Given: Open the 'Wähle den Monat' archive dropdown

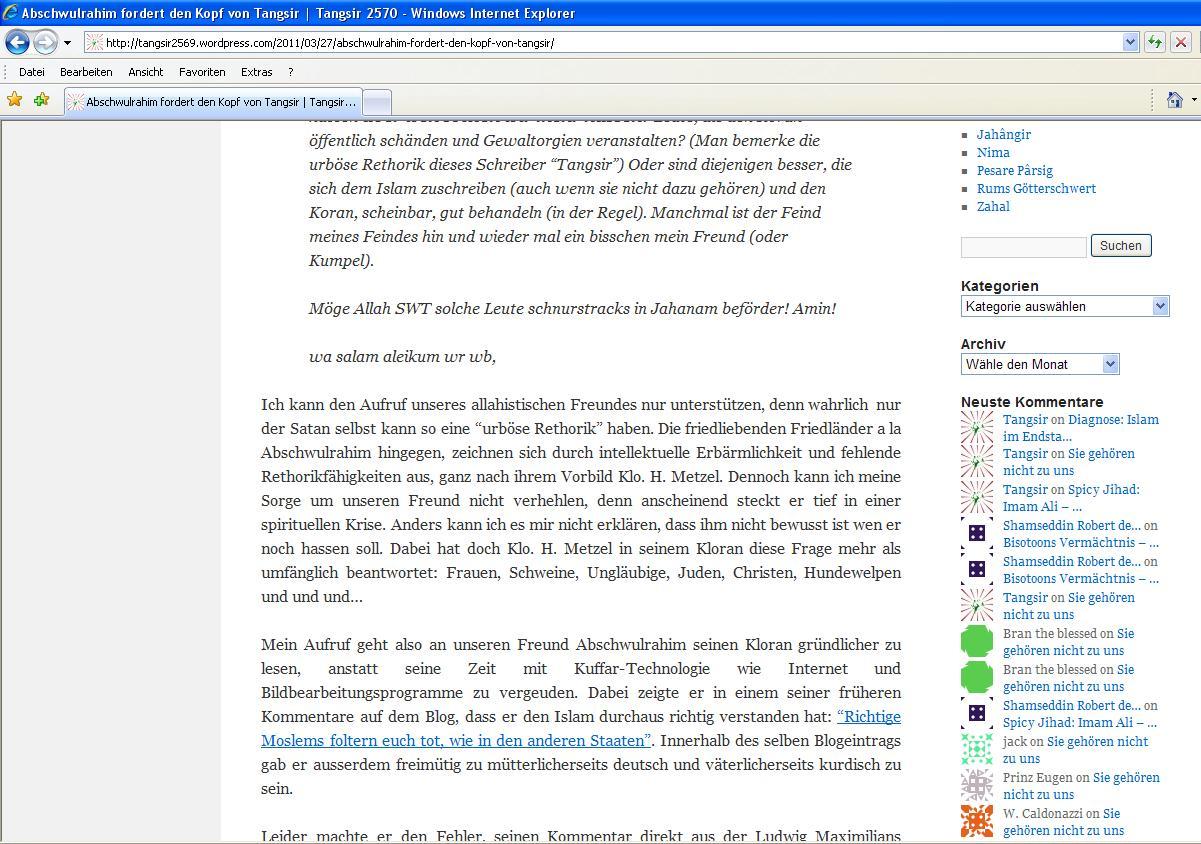Looking at the screenshot, I should click(x=1039, y=365).
